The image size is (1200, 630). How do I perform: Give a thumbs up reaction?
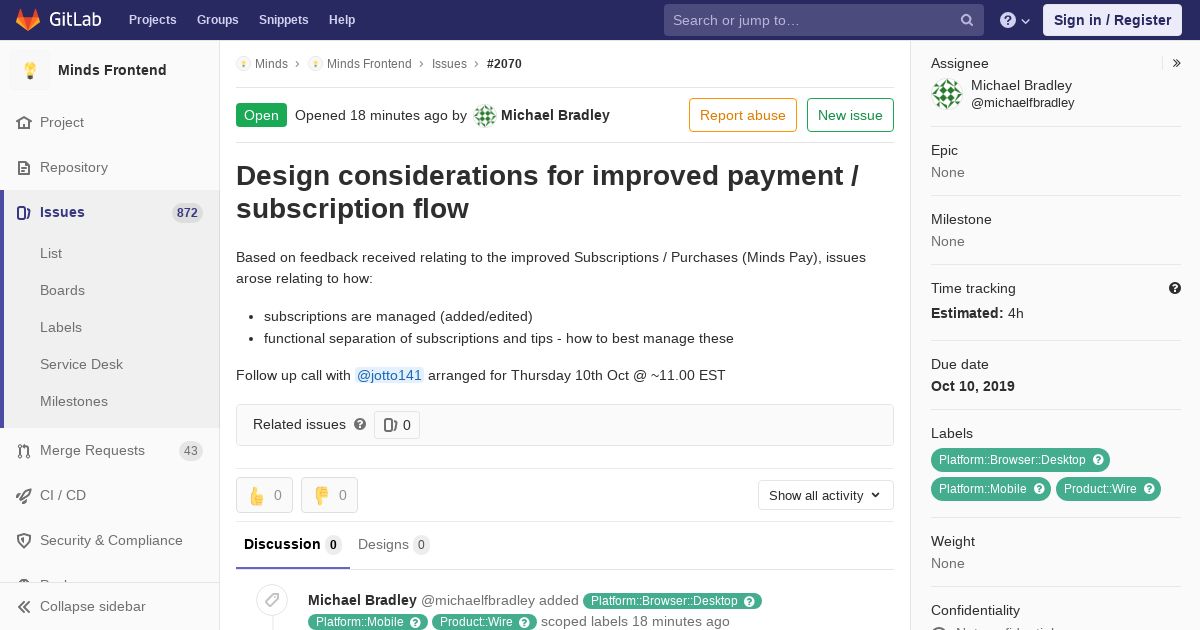(x=264, y=495)
